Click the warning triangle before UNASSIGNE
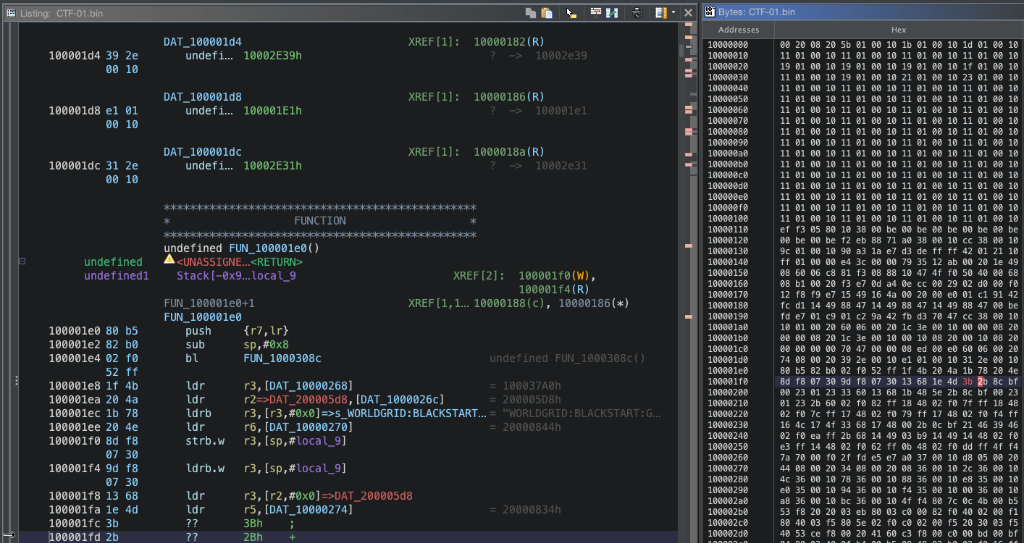1024x543 pixels. click(169, 259)
